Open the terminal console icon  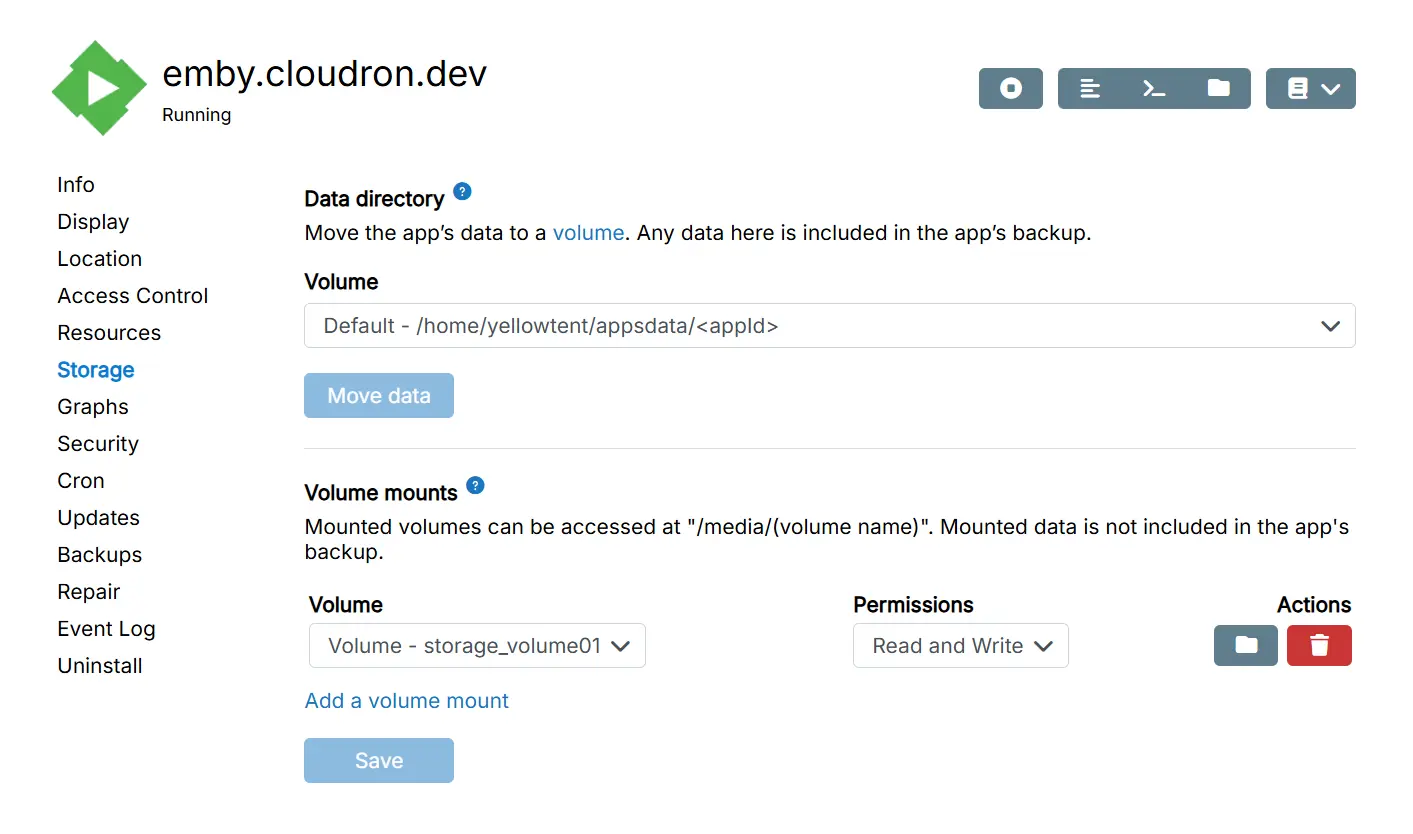(1154, 88)
